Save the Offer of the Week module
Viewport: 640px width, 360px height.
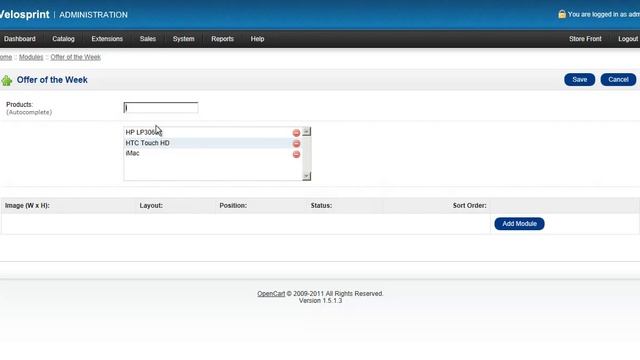579,80
